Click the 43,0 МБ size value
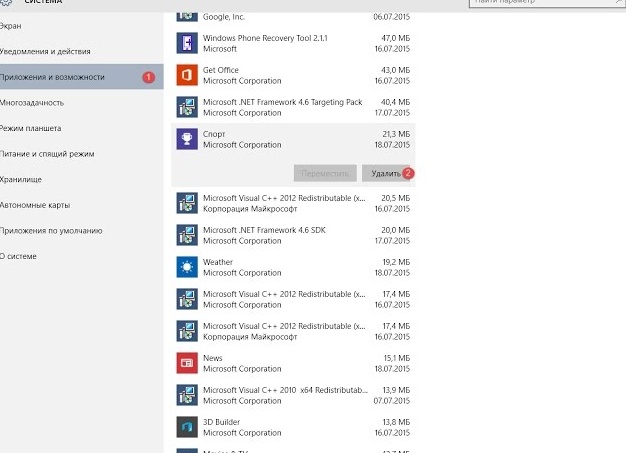Viewport: 626px width, 453px height. 396,70
